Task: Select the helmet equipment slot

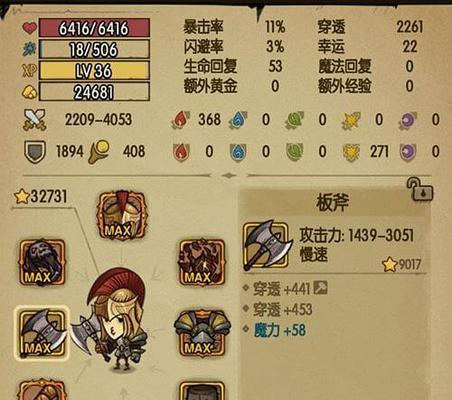Action: [122, 215]
